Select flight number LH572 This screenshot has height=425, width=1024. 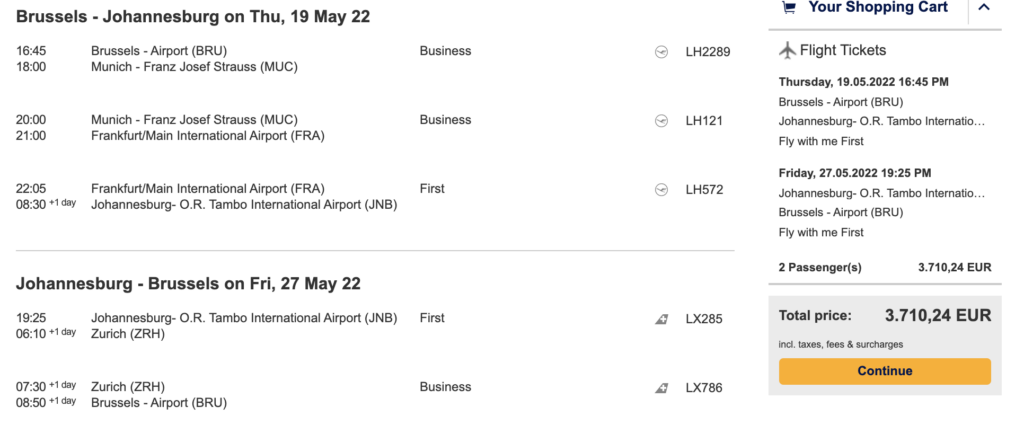click(x=703, y=189)
